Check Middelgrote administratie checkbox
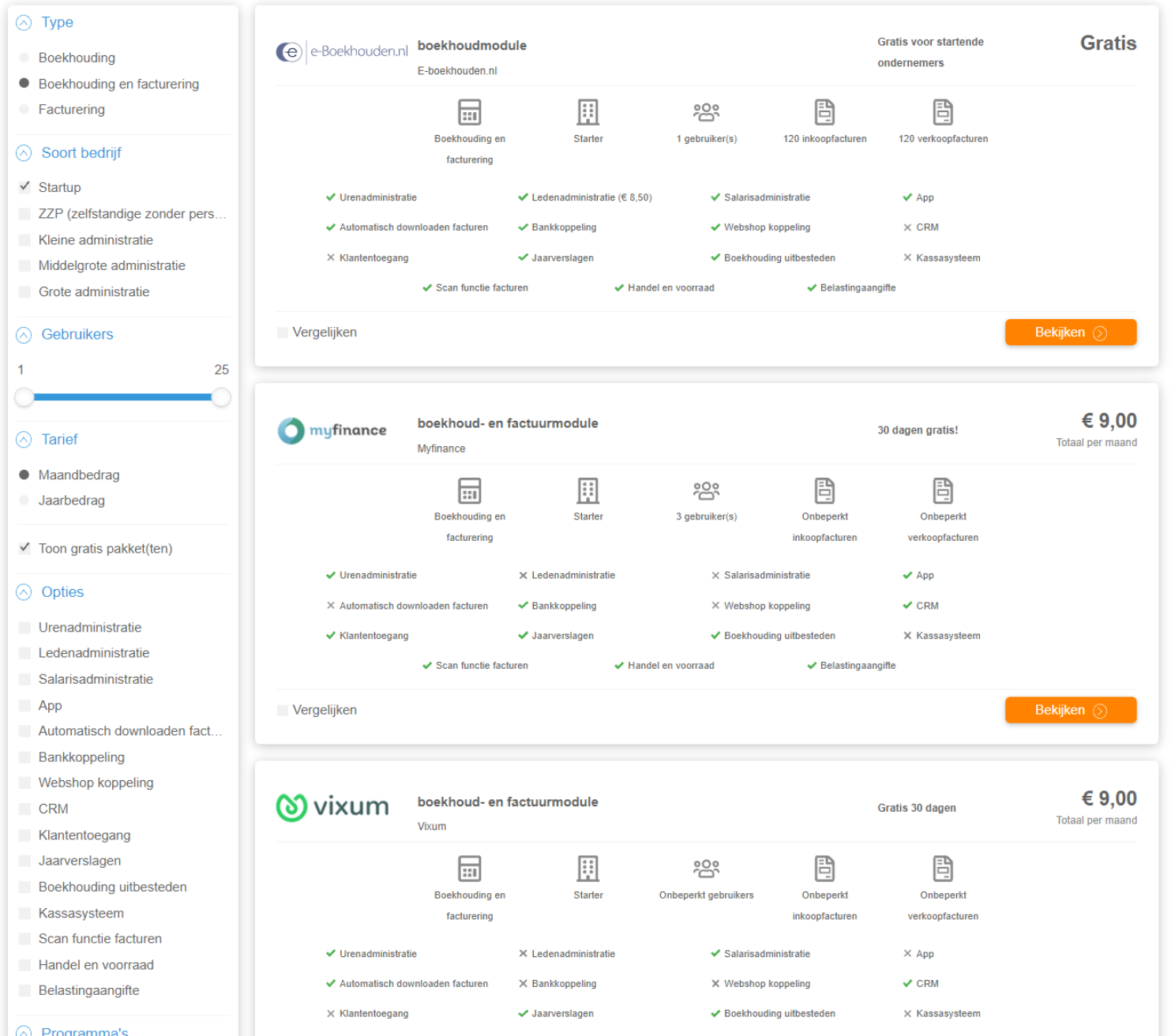1171x1036 pixels. (24, 265)
